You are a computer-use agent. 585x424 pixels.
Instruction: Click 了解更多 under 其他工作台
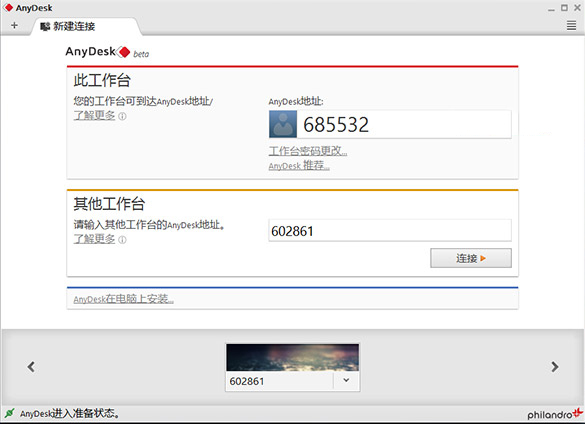94,239
